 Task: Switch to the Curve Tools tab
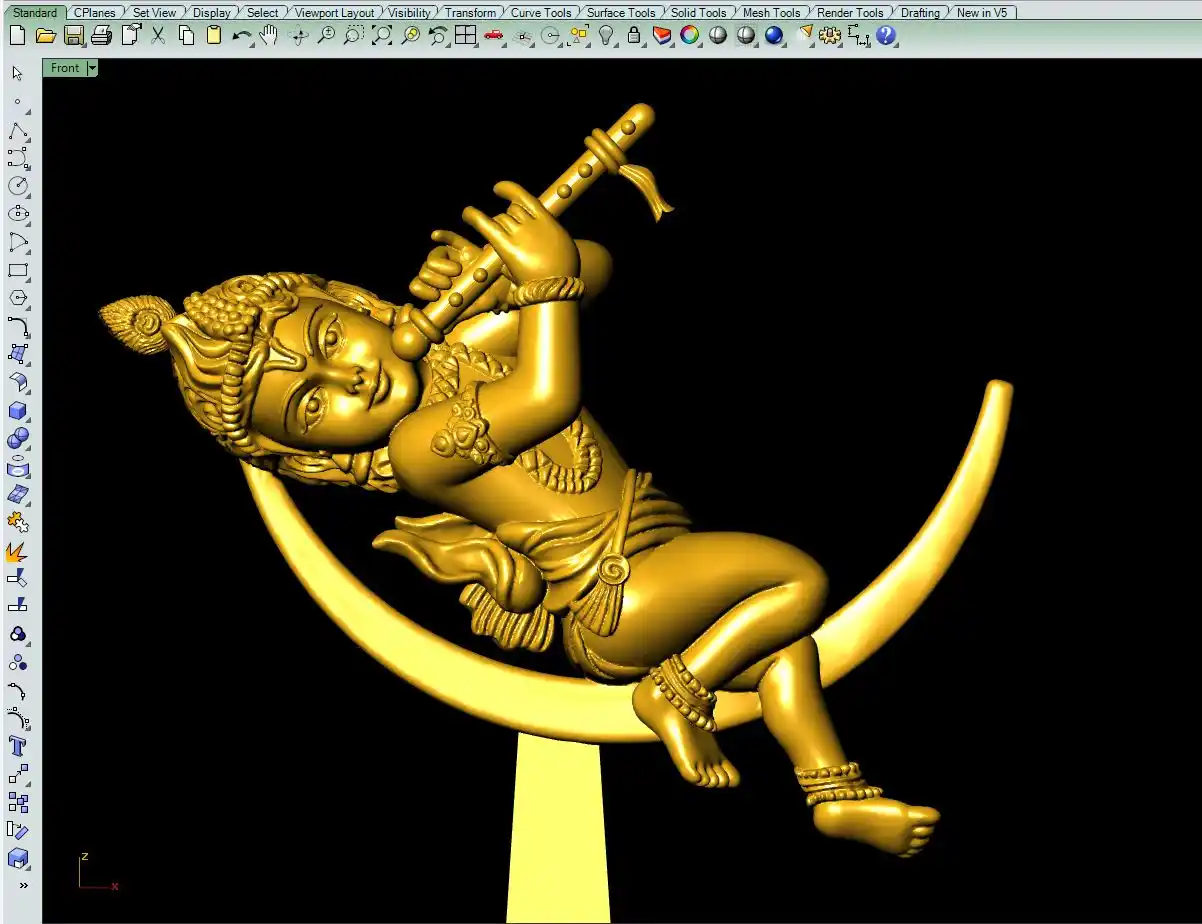coord(541,13)
